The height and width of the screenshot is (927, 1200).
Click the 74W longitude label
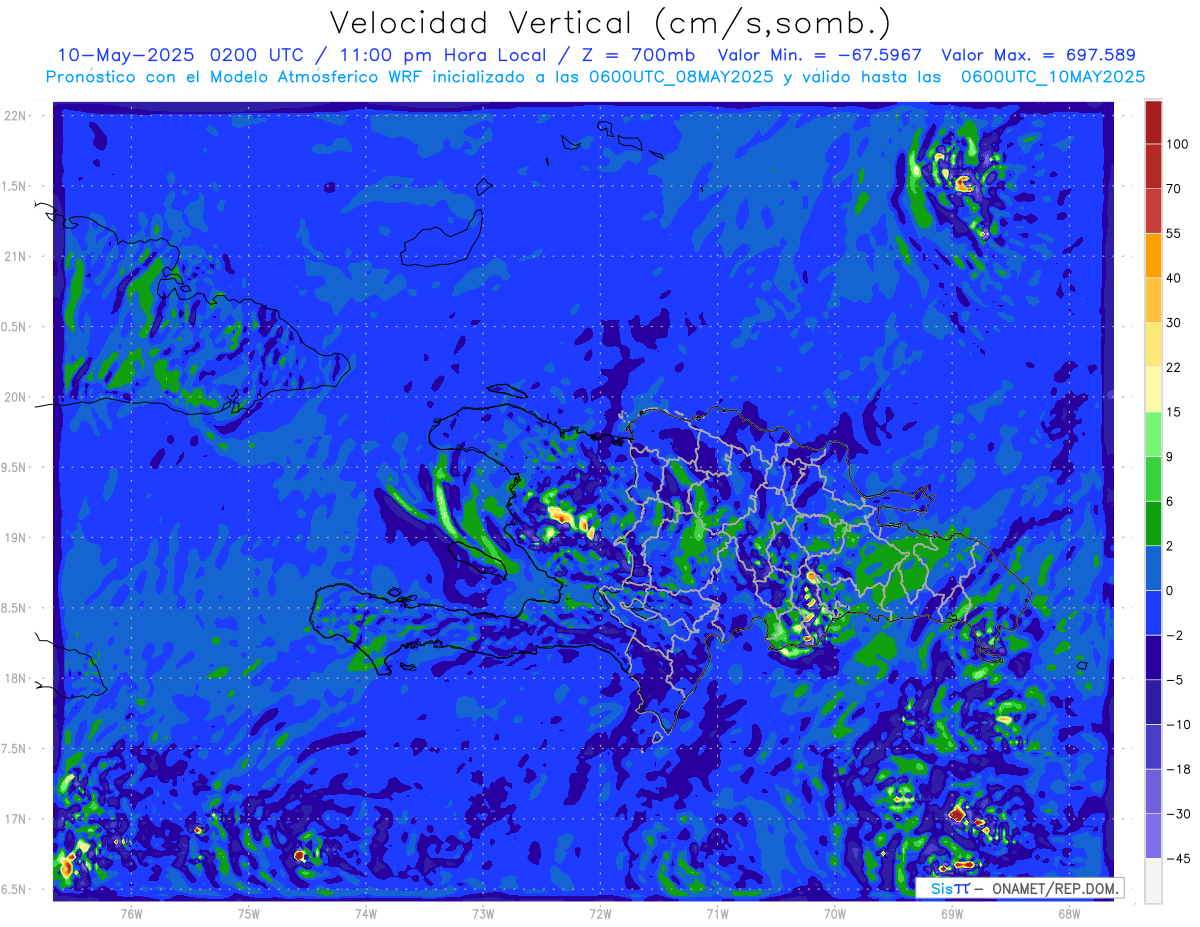point(366,913)
